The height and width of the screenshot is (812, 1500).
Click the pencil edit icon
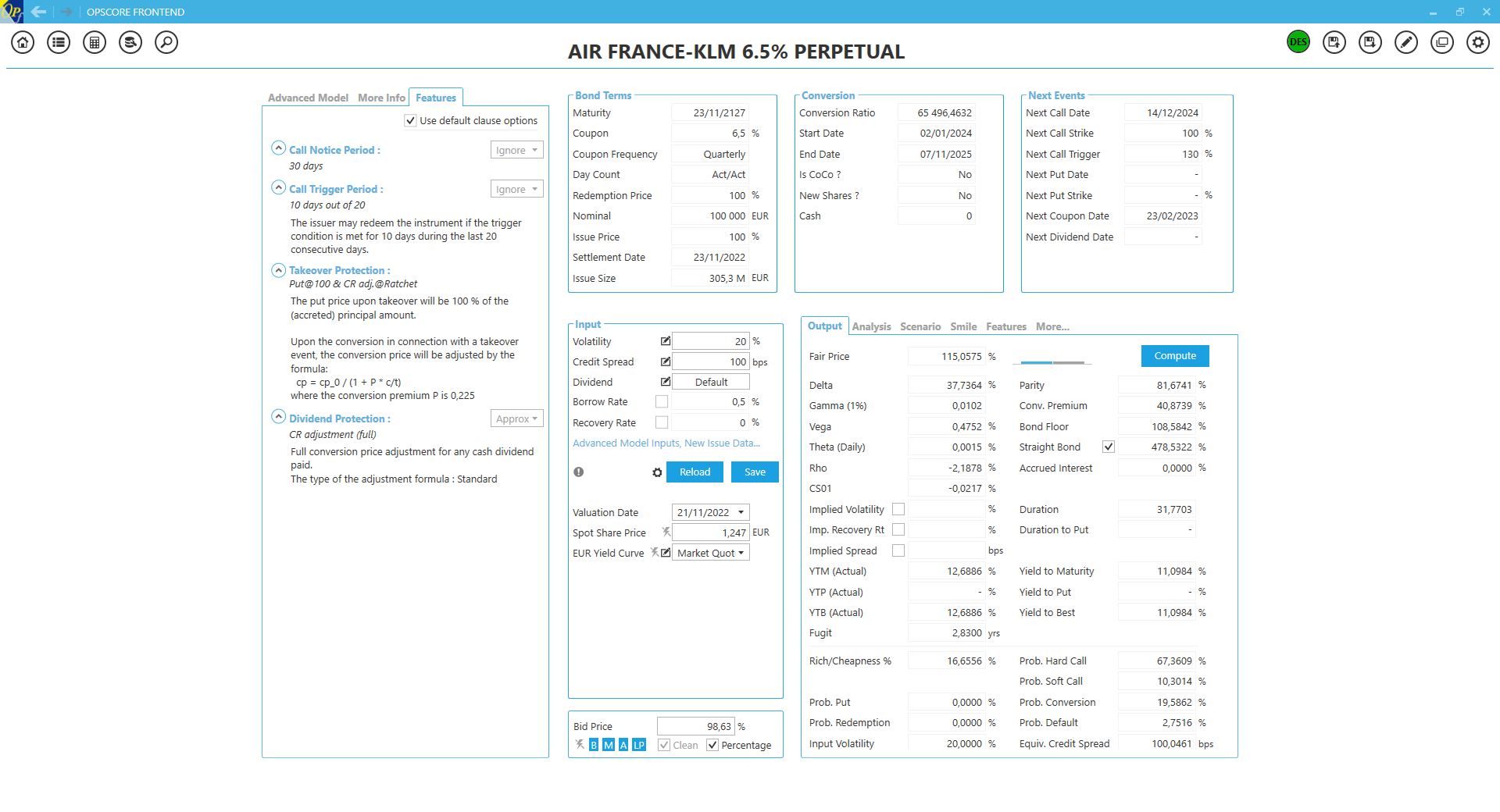(x=1406, y=42)
